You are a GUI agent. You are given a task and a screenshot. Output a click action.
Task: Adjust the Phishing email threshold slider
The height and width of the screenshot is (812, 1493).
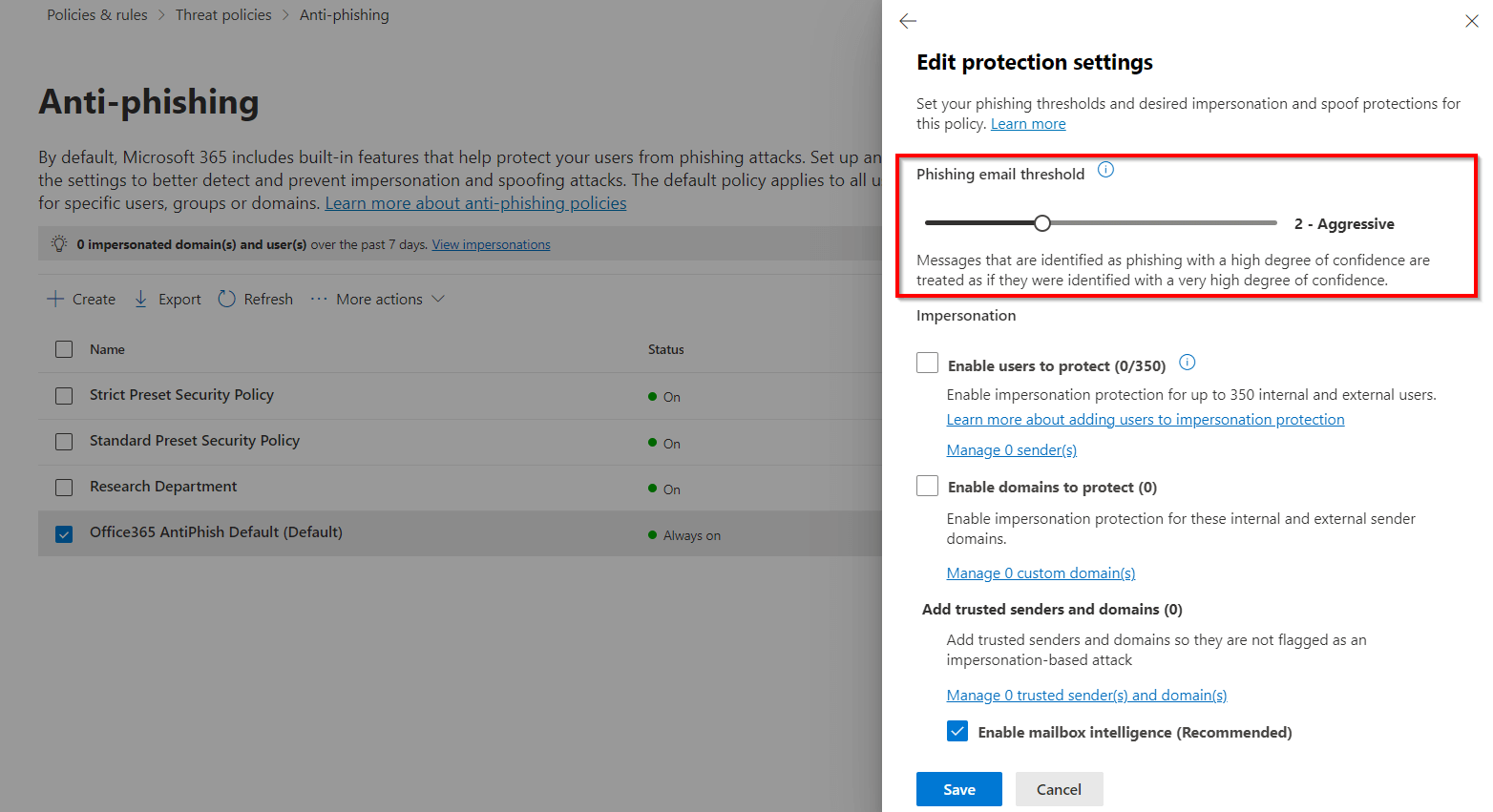pos(1041,222)
